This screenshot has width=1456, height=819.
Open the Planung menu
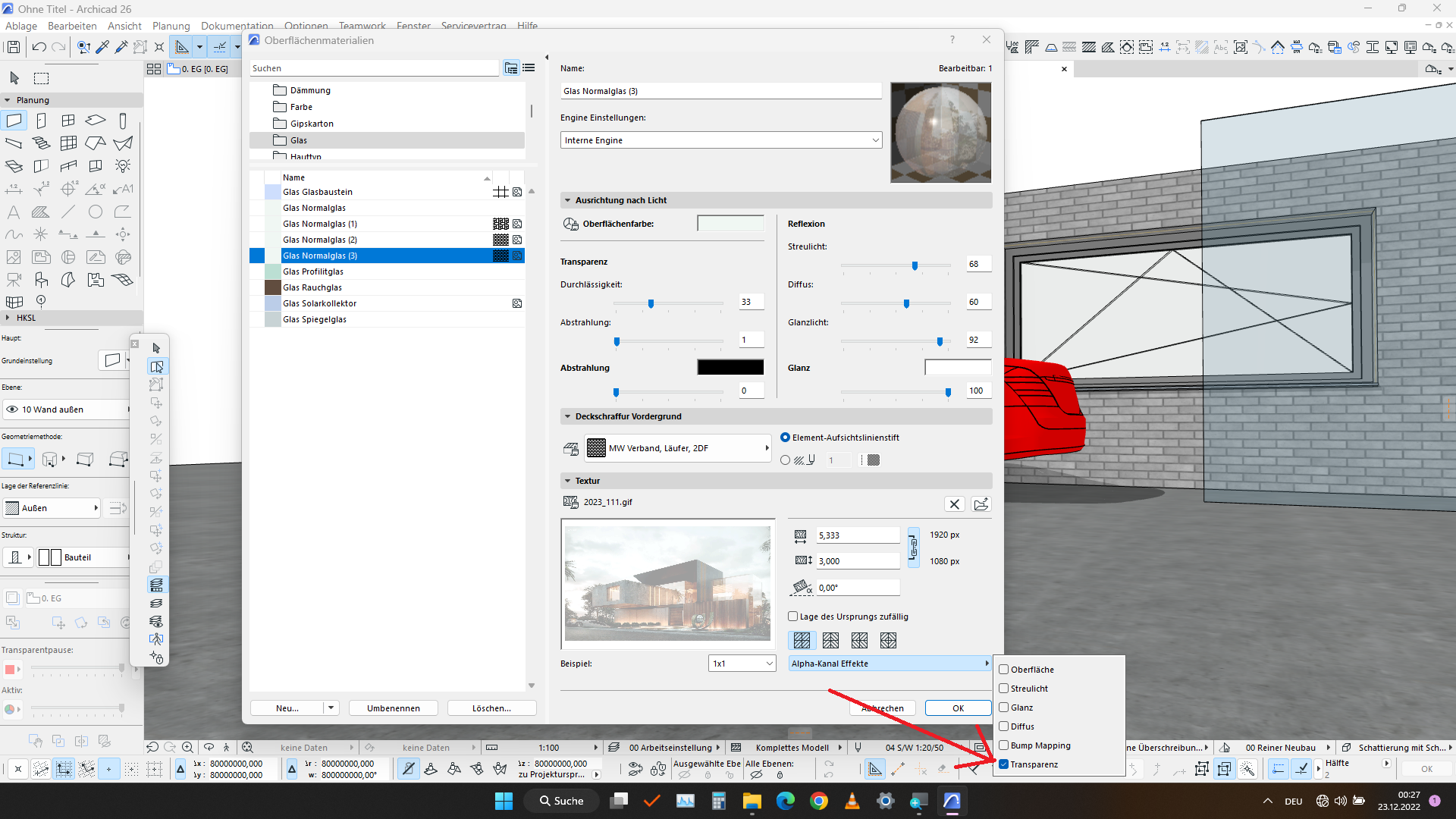(171, 26)
